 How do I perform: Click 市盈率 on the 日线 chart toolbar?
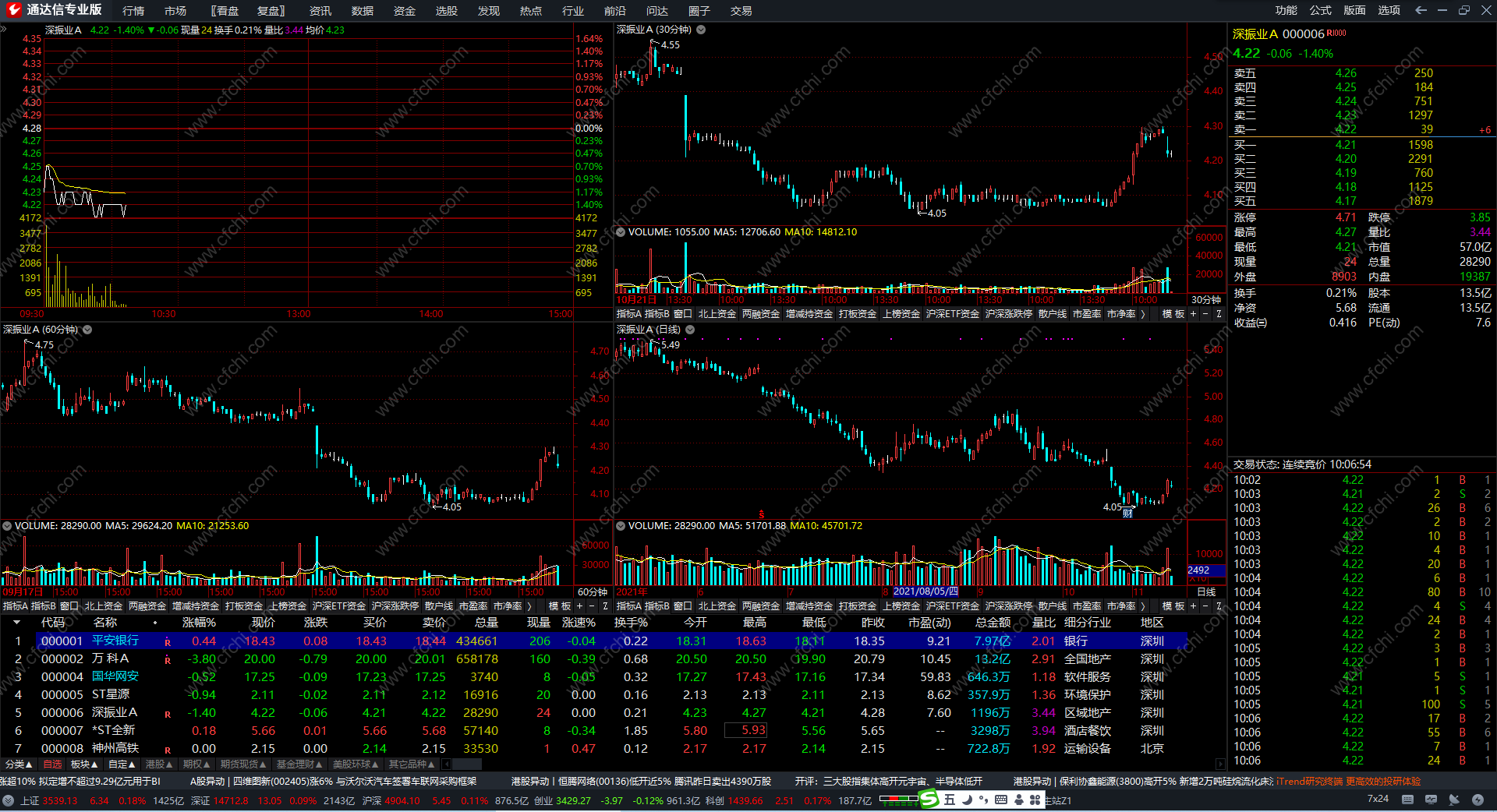tap(1087, 606)
